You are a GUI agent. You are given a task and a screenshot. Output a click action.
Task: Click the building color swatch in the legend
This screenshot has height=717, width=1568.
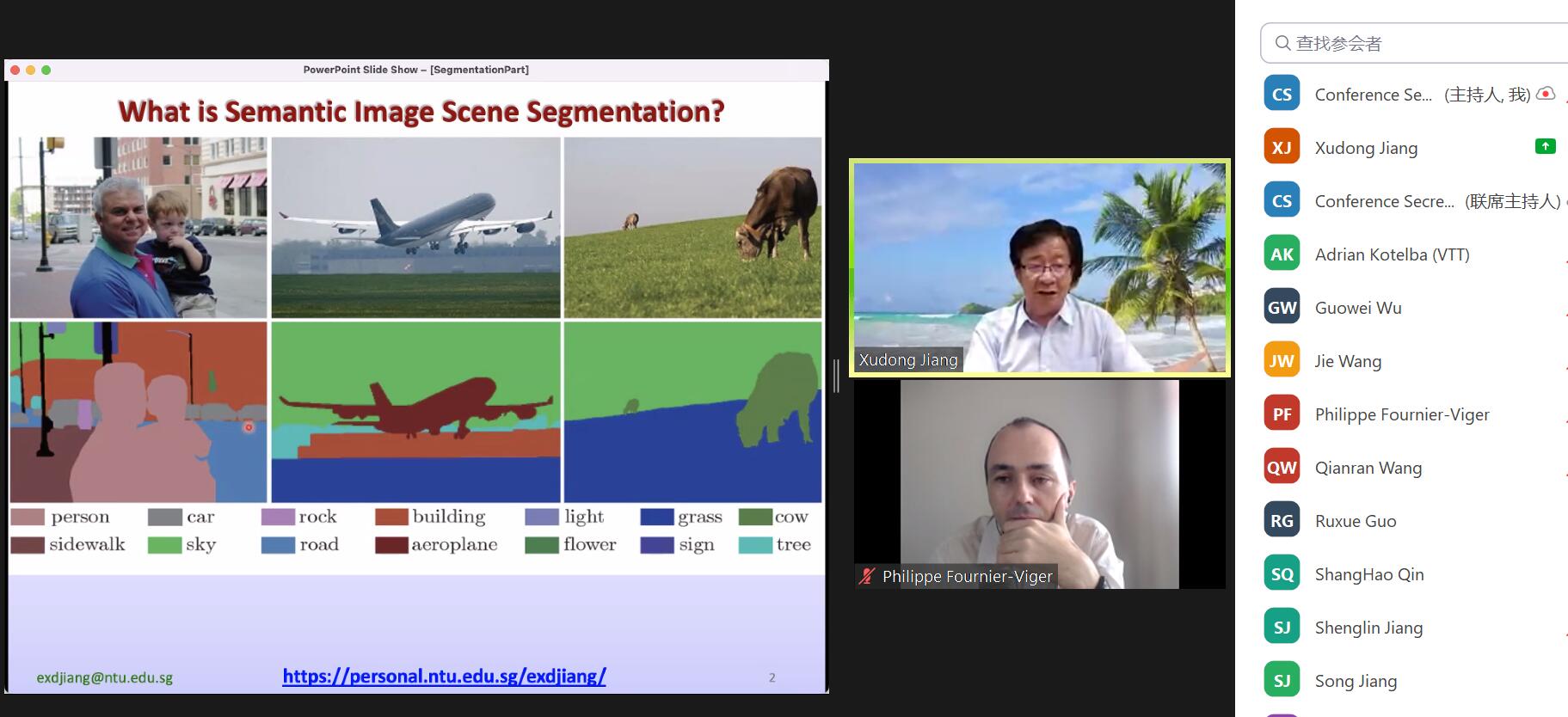pos(391,517)
